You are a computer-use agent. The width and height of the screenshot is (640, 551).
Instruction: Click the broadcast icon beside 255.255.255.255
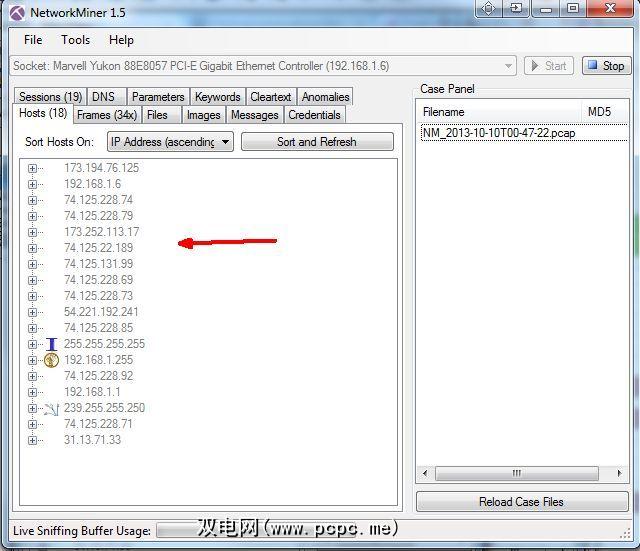[51, 344]
